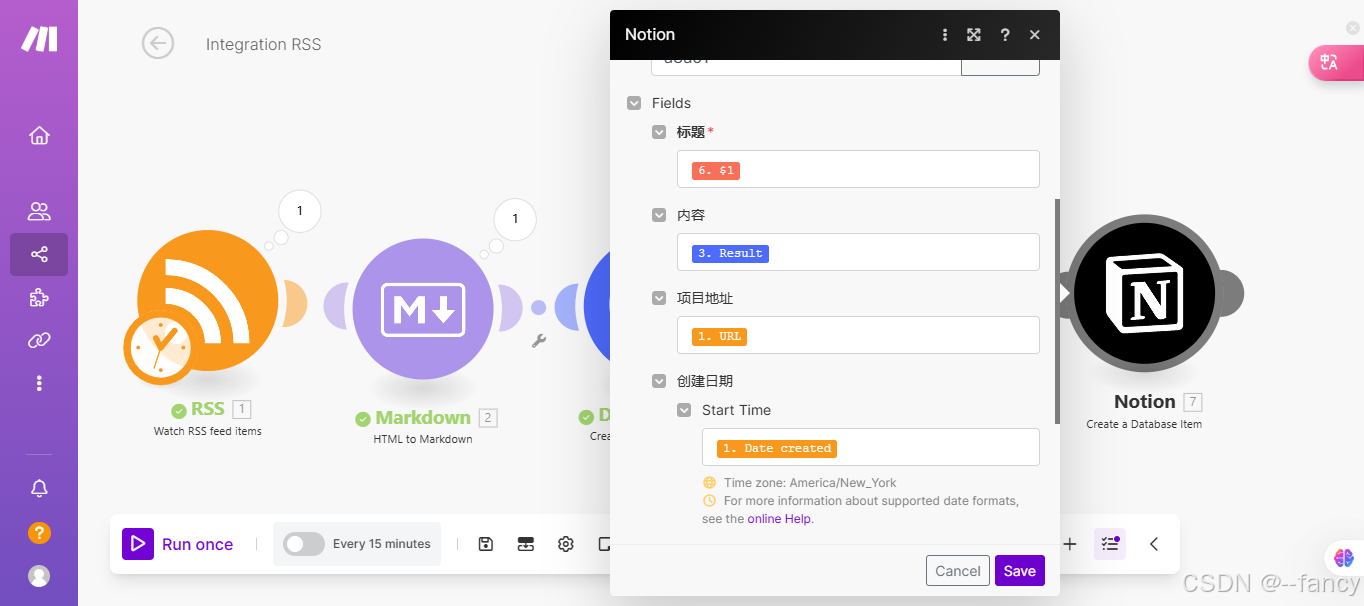The image size is (1364, 606).
Task: Collapse the Fields section
Action: 634,103
